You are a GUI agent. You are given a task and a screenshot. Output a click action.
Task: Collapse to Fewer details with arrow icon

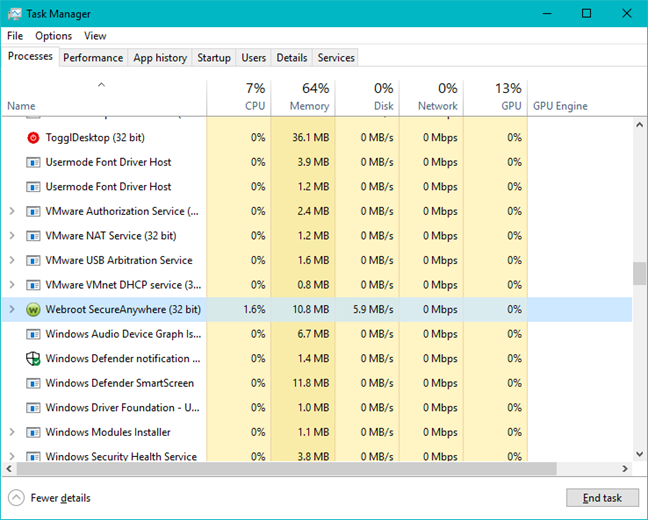(x=16, y=498)
